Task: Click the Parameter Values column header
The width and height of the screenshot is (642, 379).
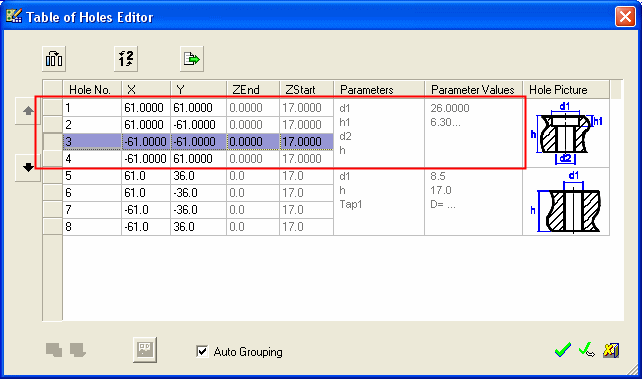Action: 473,90
